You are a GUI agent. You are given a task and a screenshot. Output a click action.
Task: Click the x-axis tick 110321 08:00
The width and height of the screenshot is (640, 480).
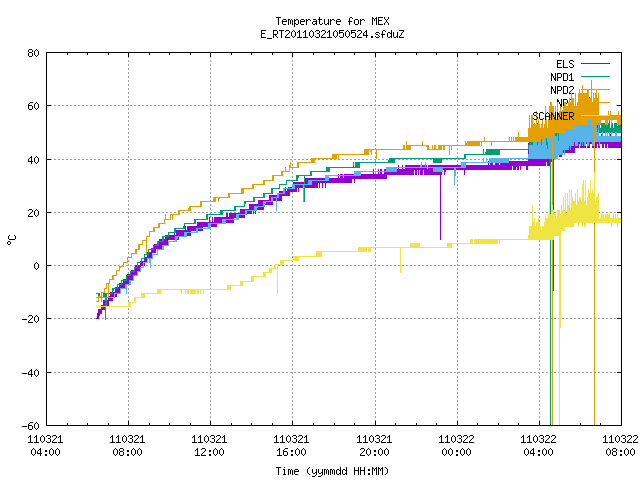127,445
